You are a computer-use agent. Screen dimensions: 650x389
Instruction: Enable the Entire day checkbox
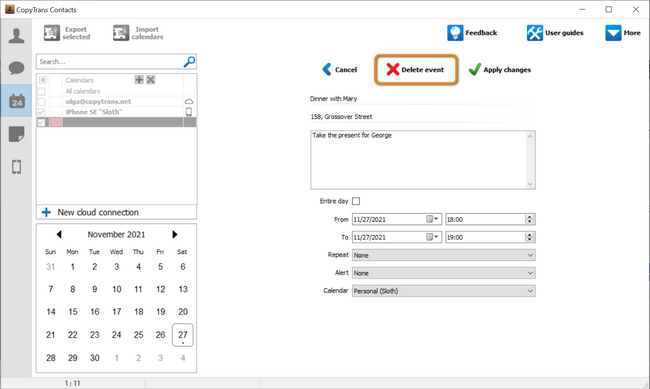point(356,201)
